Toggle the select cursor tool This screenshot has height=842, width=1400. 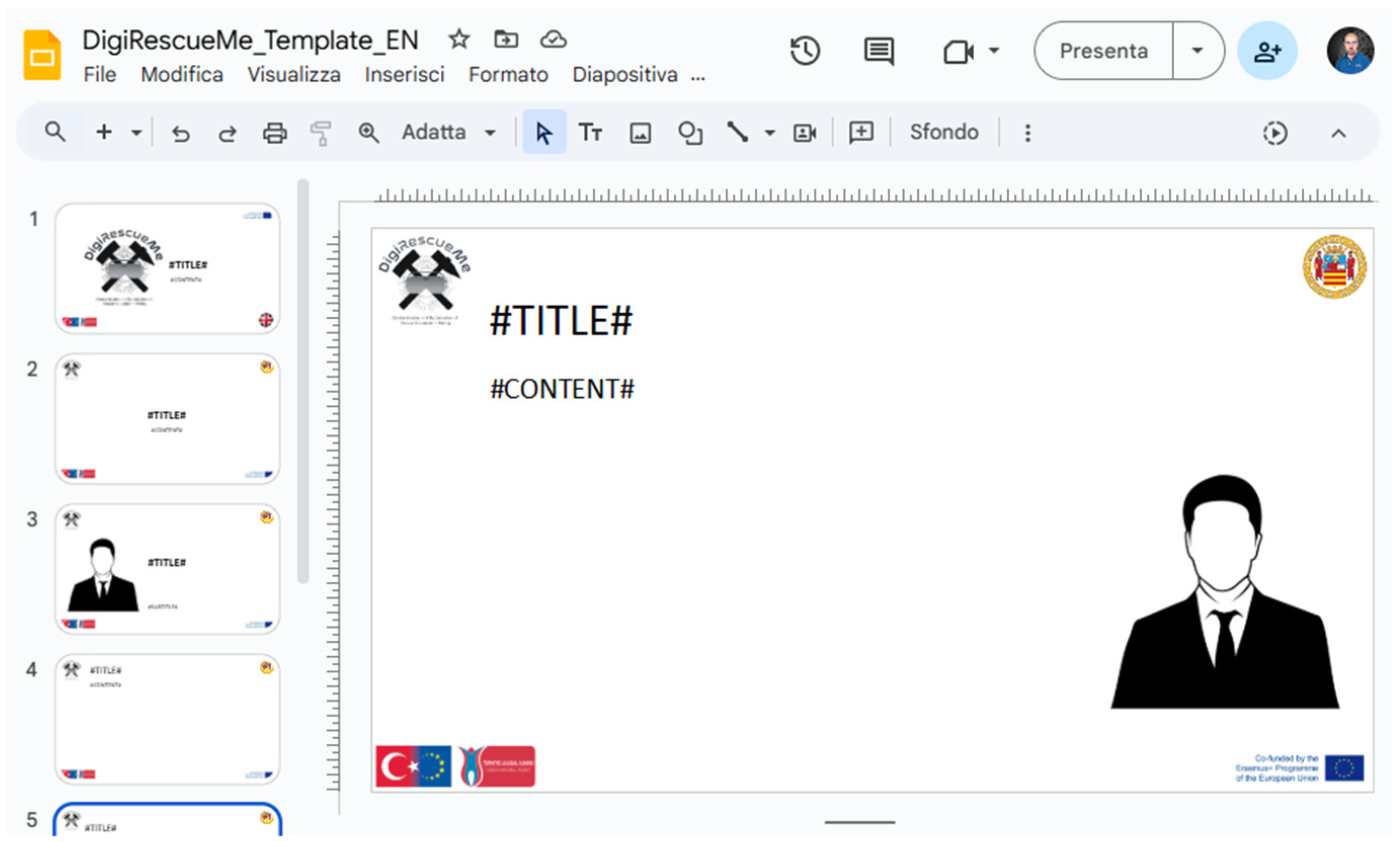pos(544,133)
